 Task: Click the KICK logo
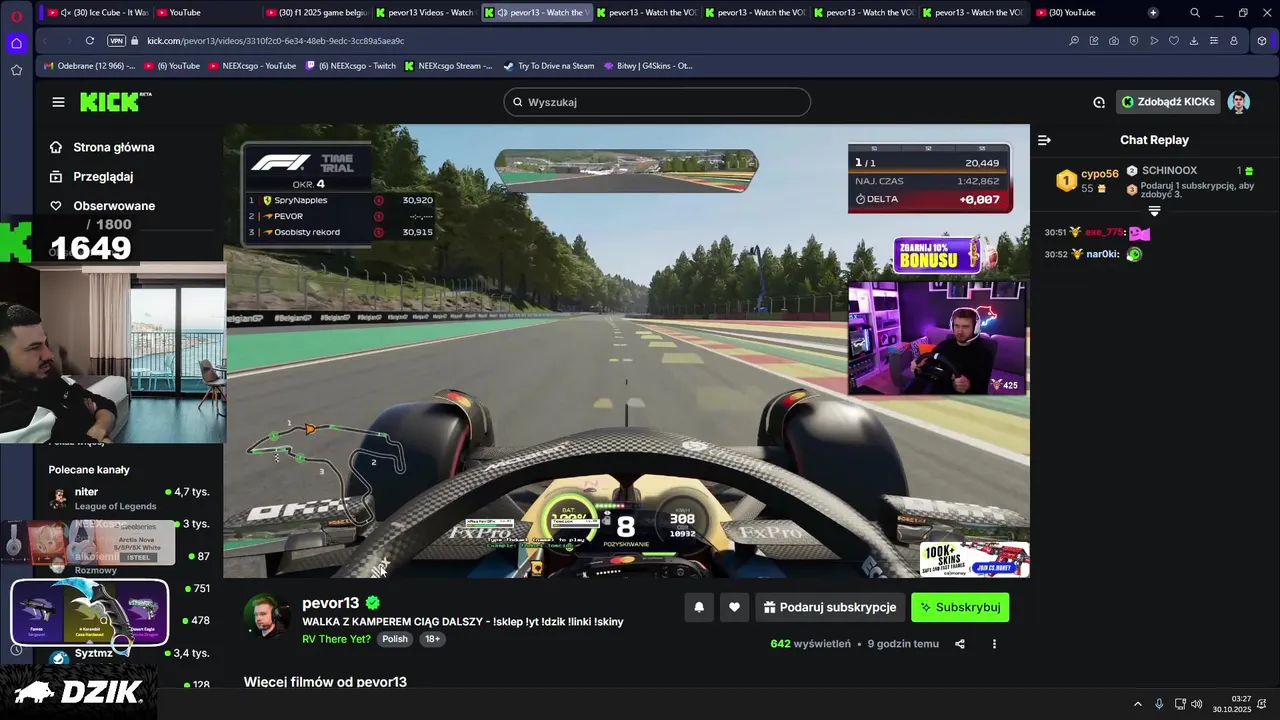115,102
